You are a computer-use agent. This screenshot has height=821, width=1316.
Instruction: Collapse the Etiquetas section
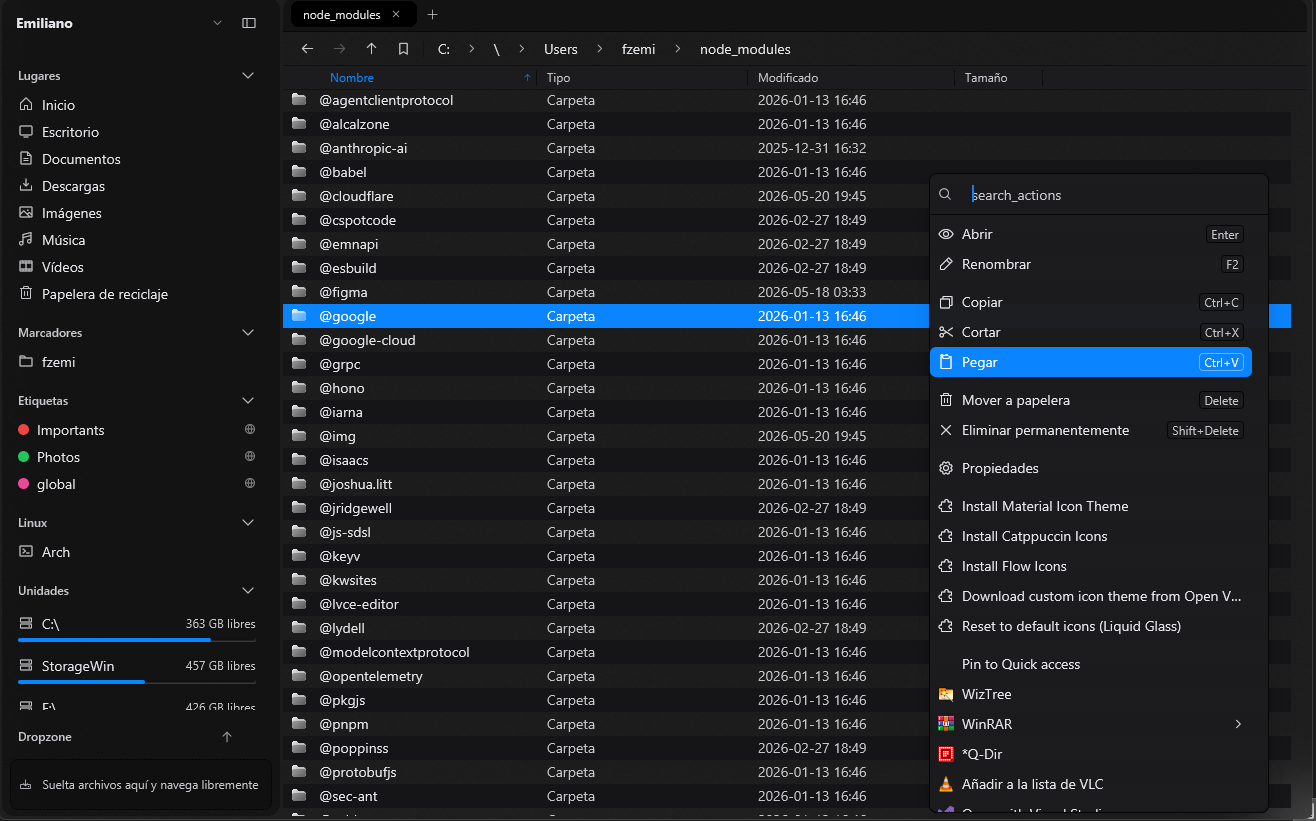pyautogui.click(x=249, y=401)
